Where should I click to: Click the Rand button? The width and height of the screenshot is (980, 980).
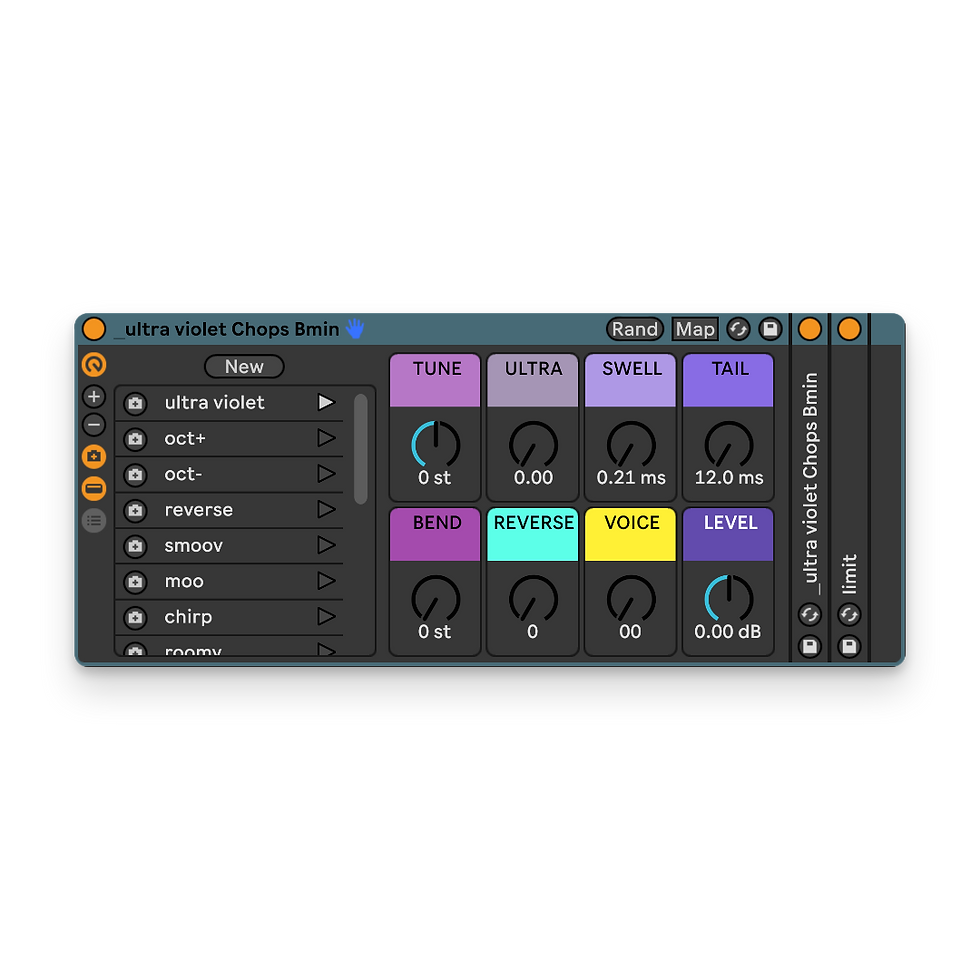[634, 329]
